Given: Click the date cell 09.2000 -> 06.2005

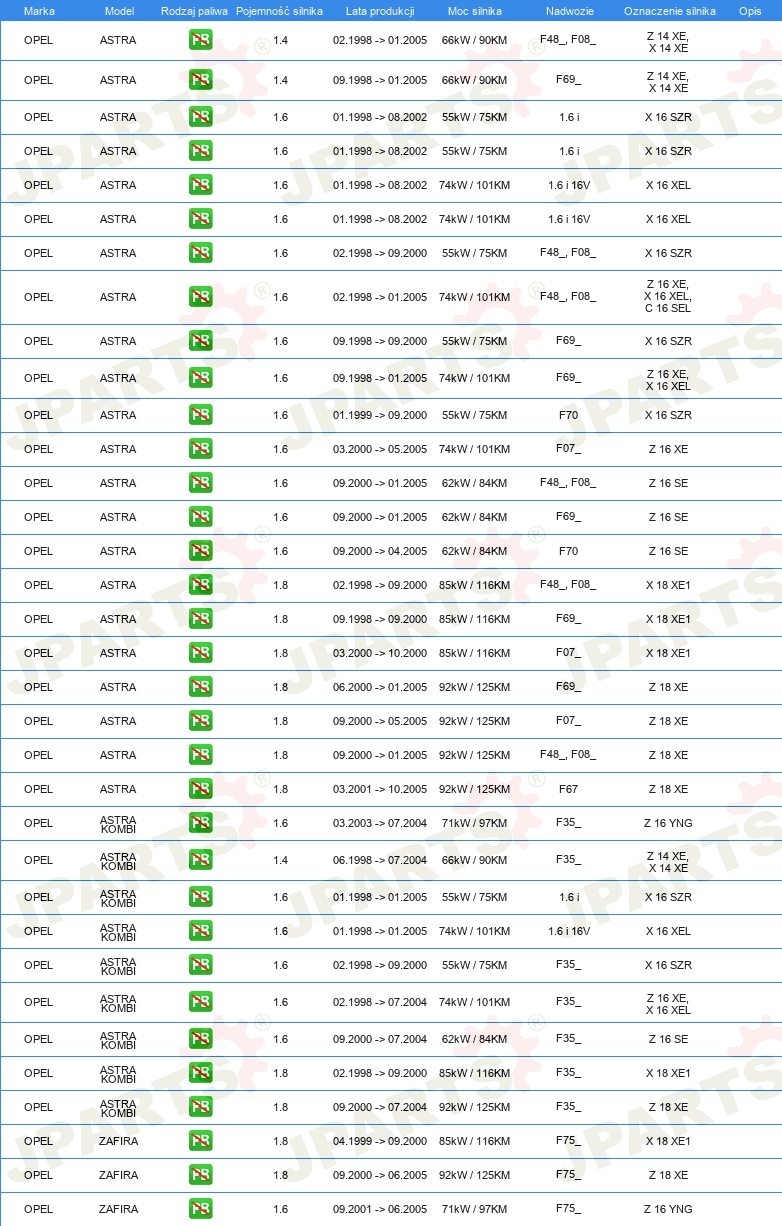Looking at the screenshot, I should [x=380, y=1175].
